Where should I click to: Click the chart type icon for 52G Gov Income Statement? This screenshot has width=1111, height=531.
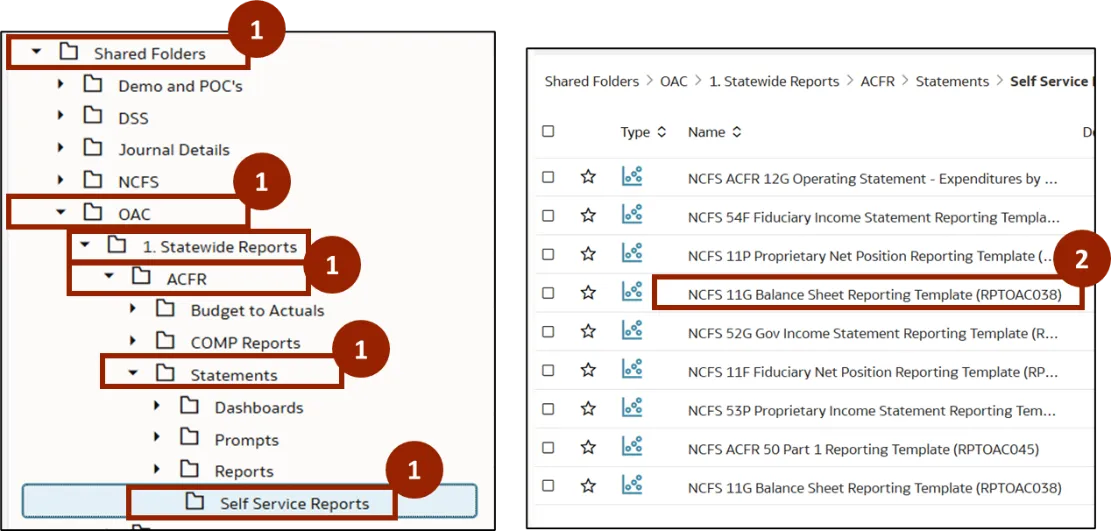point(631,331)
